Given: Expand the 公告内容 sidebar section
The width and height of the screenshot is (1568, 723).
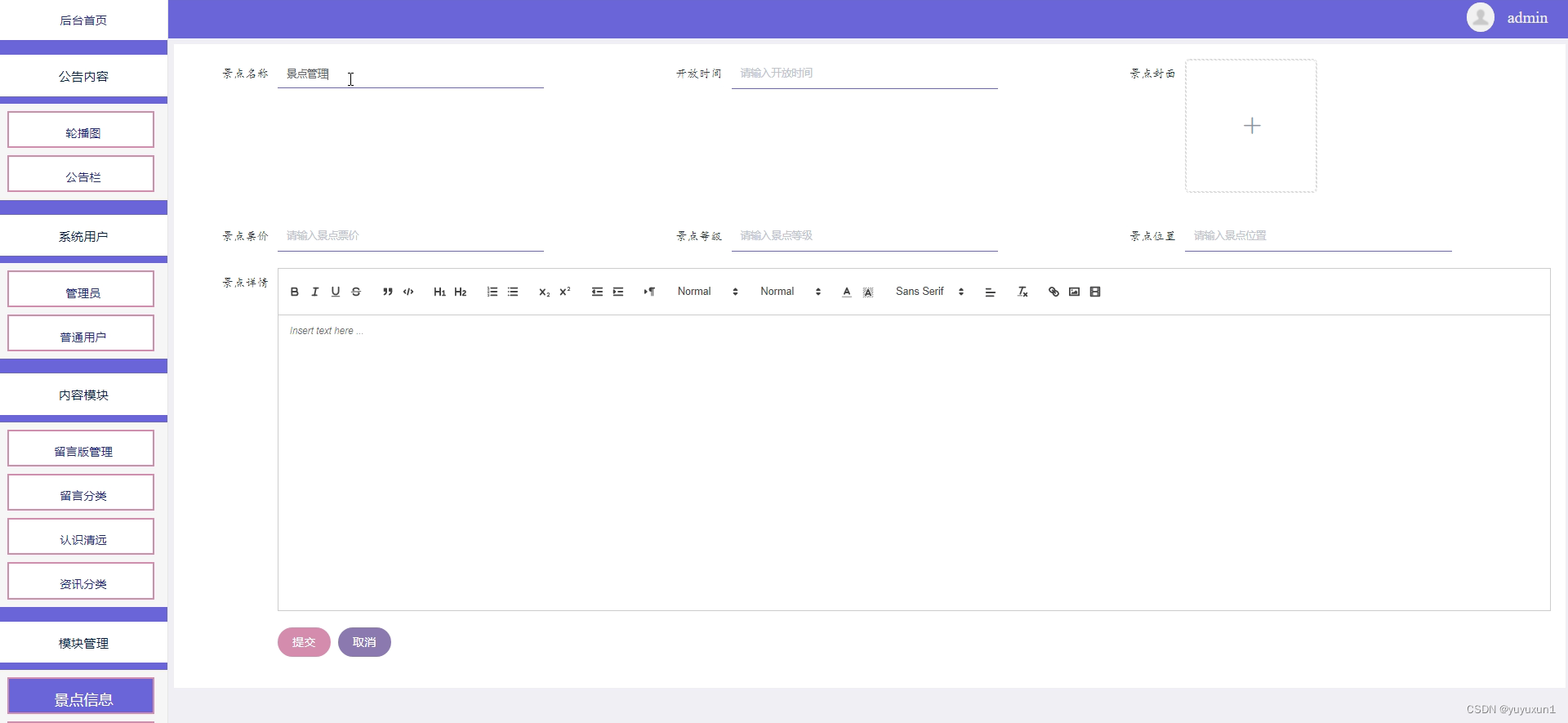Looking at the screenshot, I should click(83, 76).
